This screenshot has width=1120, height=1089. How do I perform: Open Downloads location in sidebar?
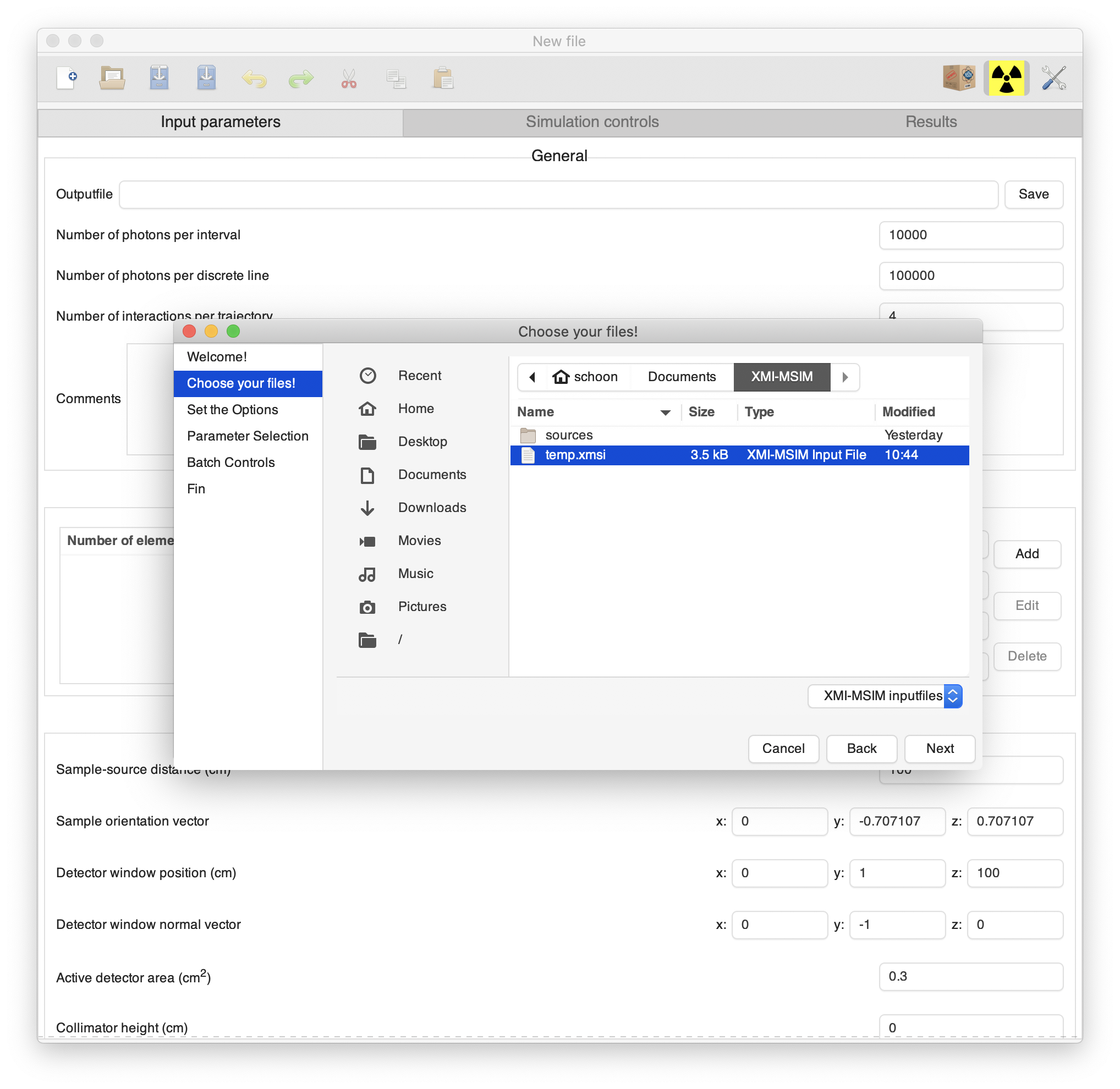[x=432, y=507]
